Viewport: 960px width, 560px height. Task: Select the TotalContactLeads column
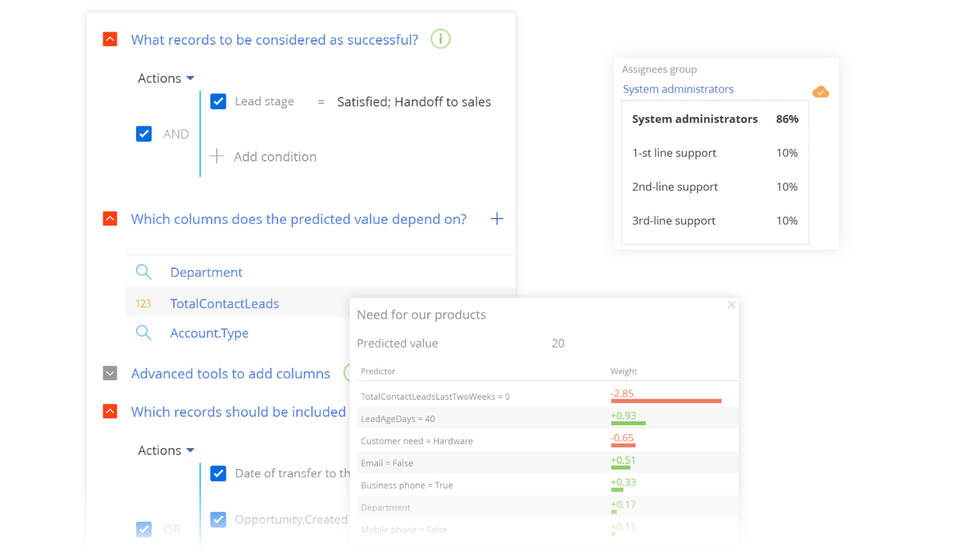225,304
